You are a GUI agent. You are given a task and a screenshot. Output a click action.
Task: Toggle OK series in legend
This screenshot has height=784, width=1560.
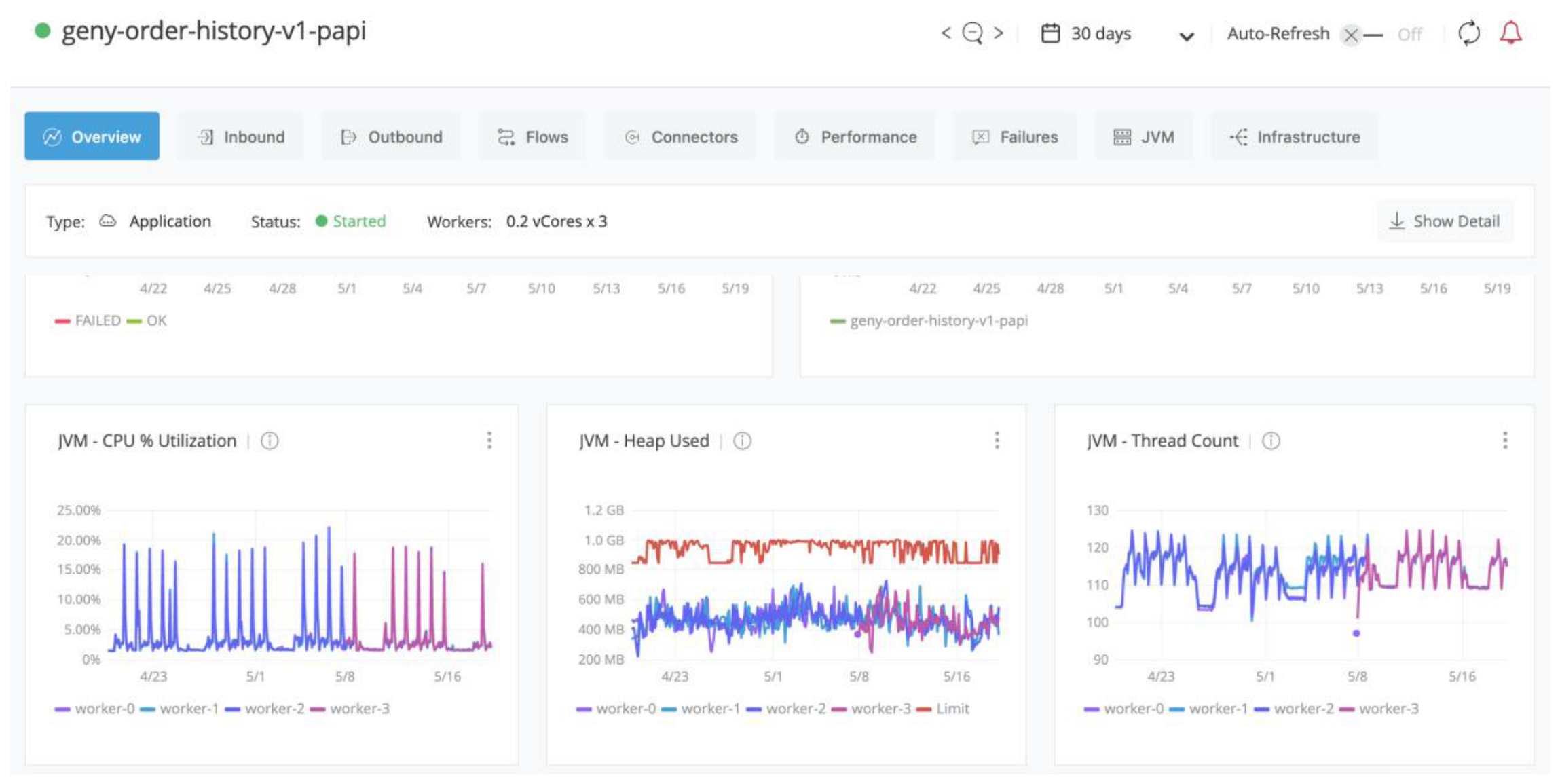click(x=147, y=320)
